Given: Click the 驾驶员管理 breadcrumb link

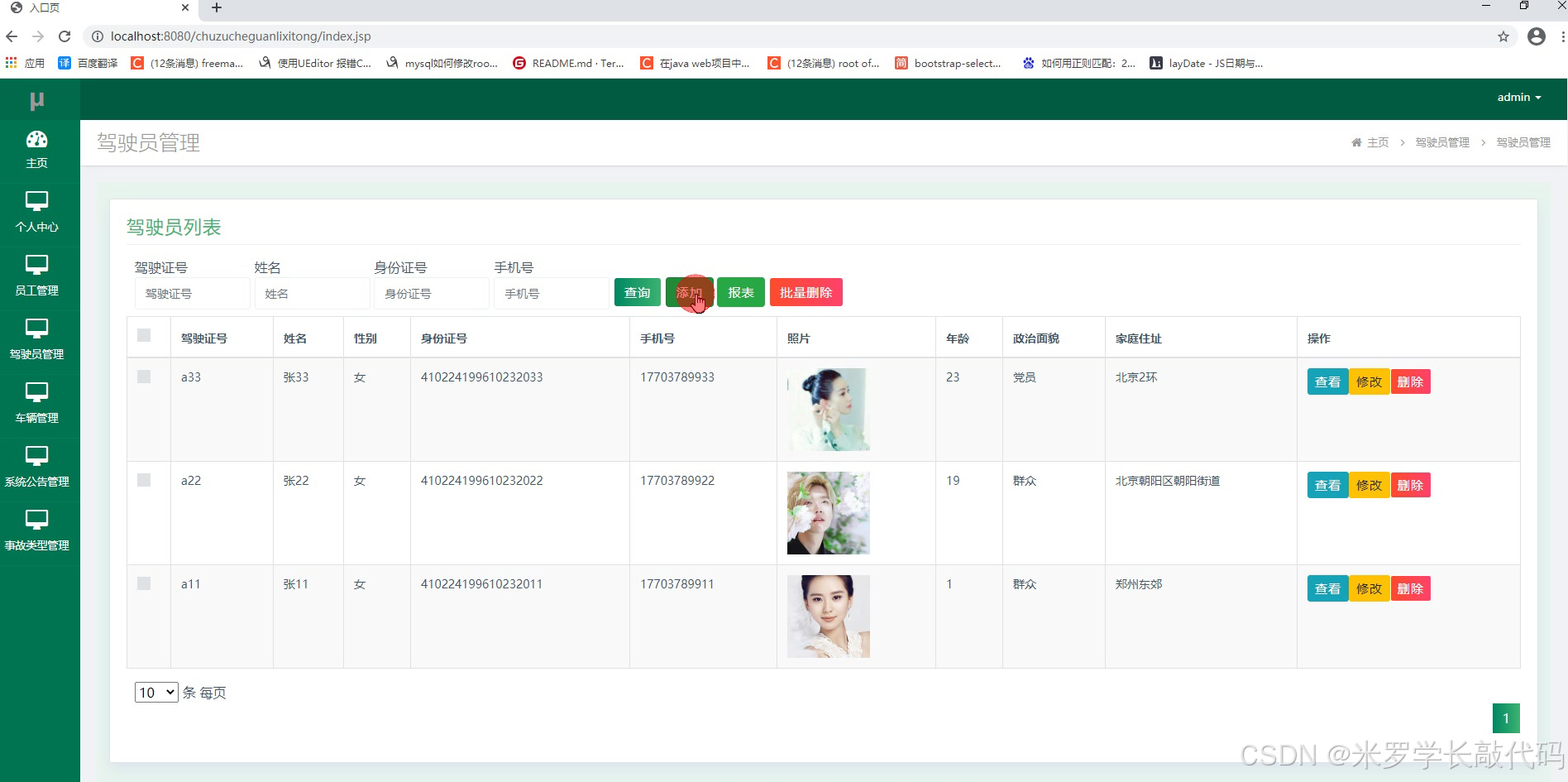Looking at the screenshot, I should coord(1441,142).
